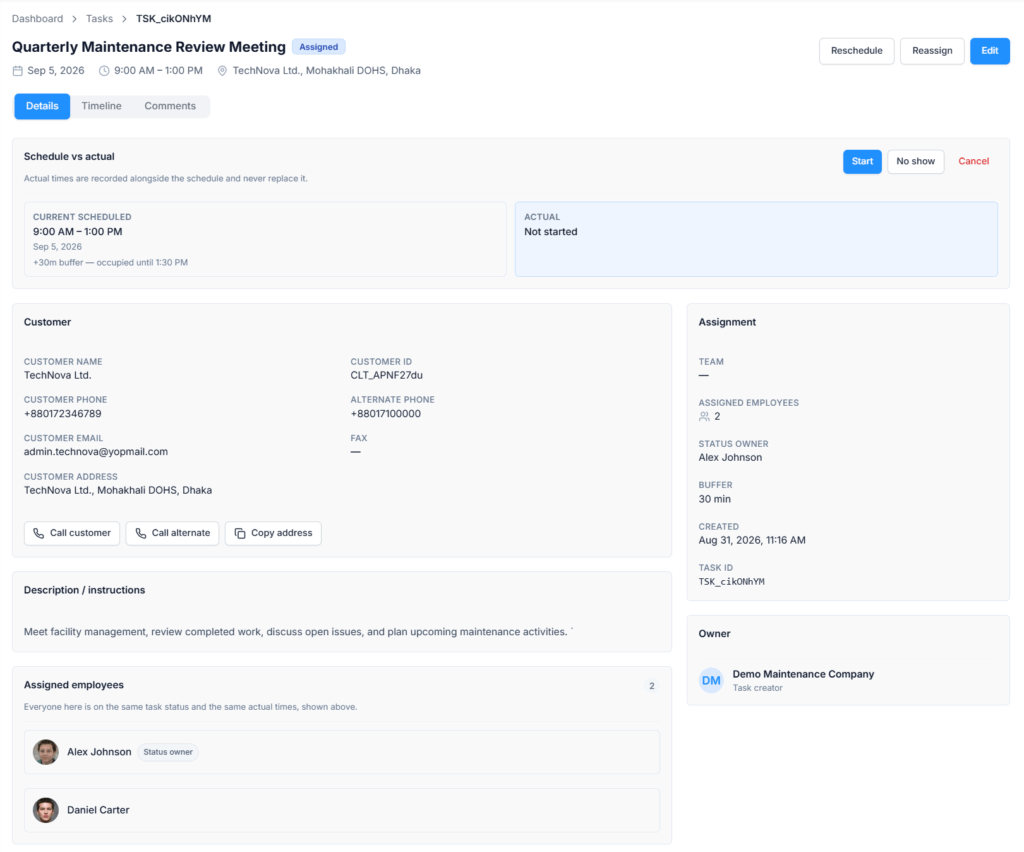
Task: Click the blue Edit button
Action: point(989,51)
